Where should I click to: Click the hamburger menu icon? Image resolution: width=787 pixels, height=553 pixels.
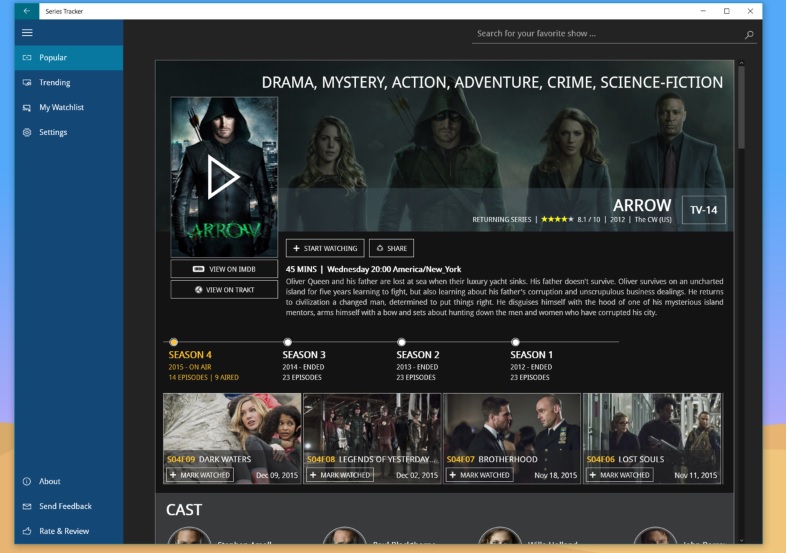click(x=27, y=33)
